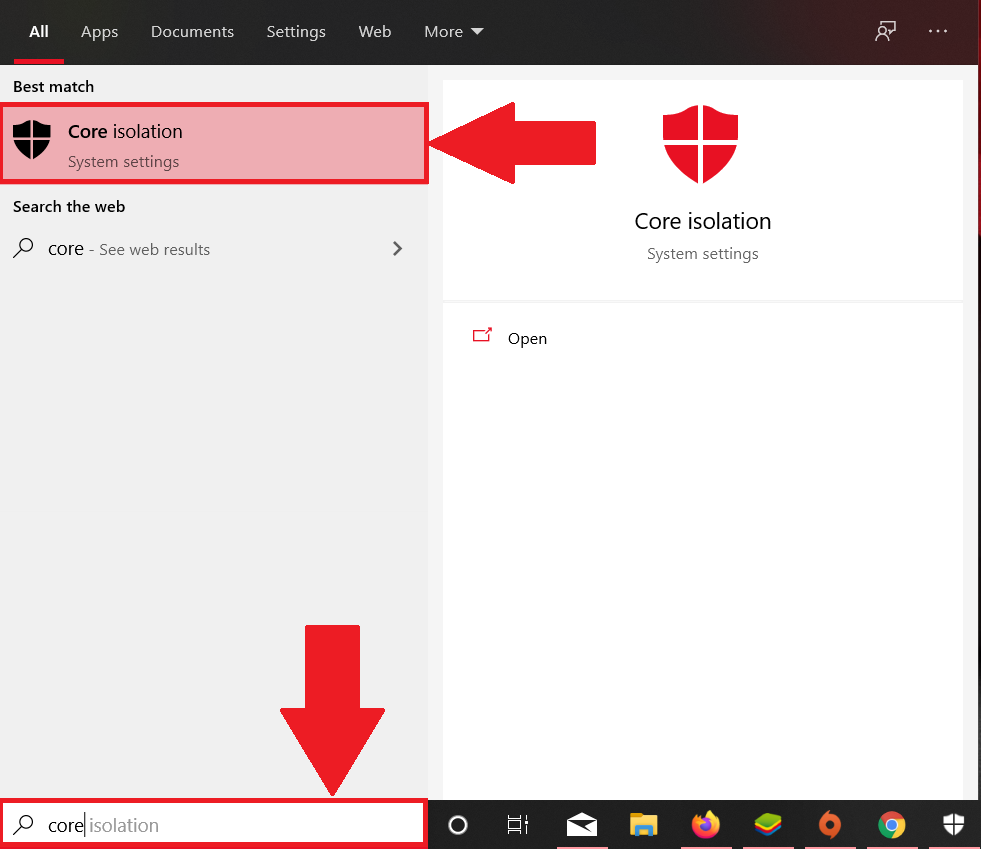Select the Documents filter tab
The width and height of the screenshot is (981, 849).
tap(192, 31)
